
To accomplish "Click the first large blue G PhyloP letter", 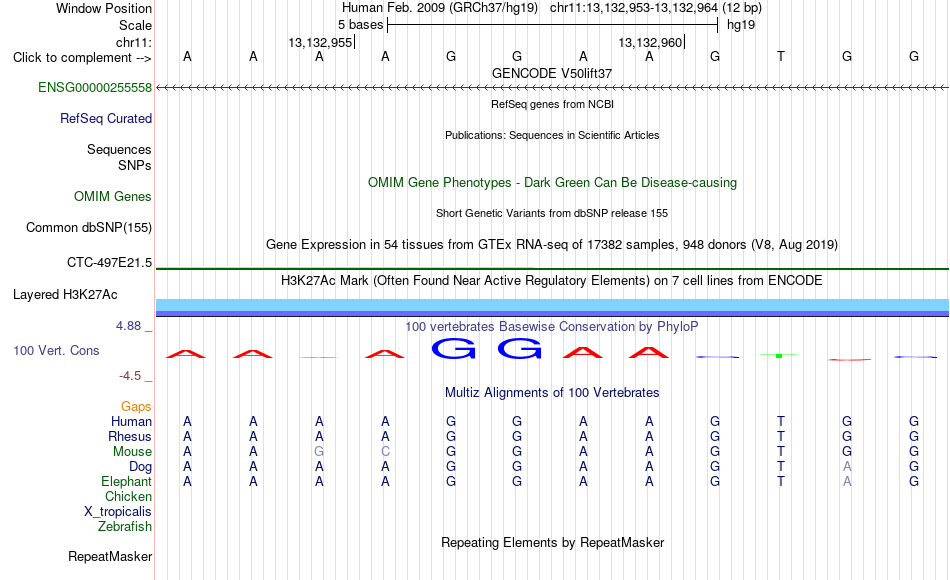I will click(453, 348).
